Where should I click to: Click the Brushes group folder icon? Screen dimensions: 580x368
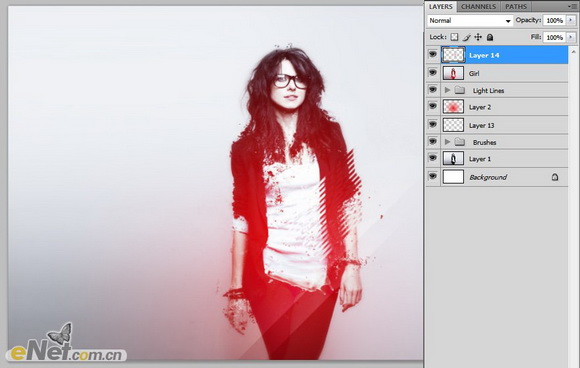459,142
